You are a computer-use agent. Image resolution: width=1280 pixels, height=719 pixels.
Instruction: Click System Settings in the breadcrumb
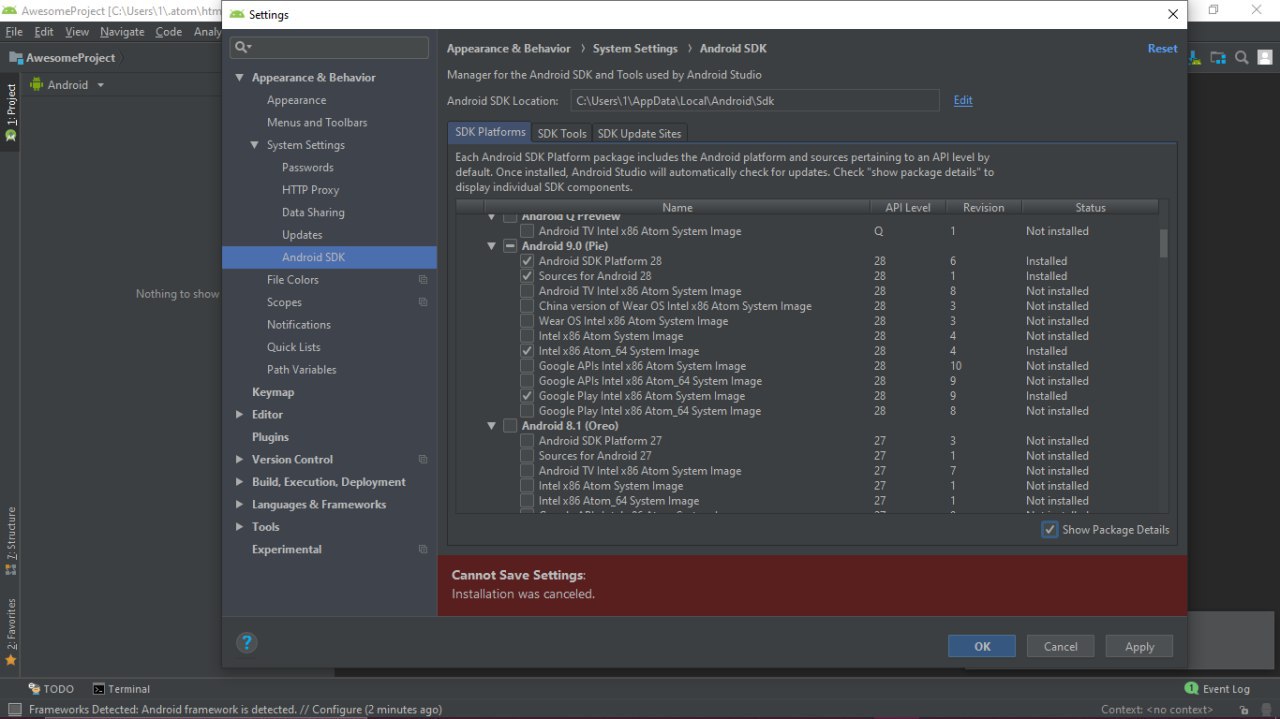(635, 48)
